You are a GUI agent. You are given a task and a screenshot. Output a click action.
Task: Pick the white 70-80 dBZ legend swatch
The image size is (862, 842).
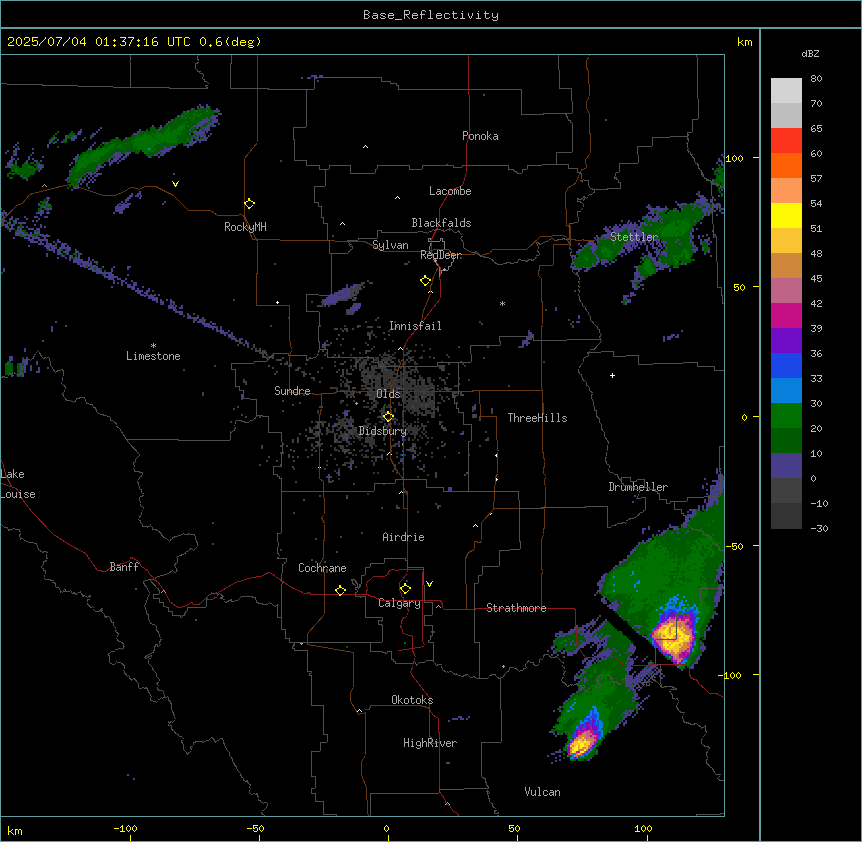click(x=786, y=90)
